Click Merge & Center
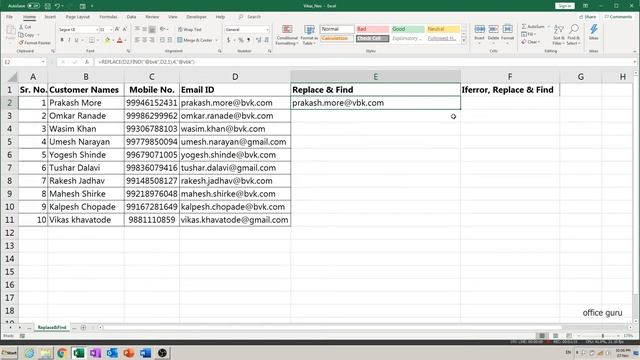The image size is (640, 360). pyautogui.click(x=195, y=40)
